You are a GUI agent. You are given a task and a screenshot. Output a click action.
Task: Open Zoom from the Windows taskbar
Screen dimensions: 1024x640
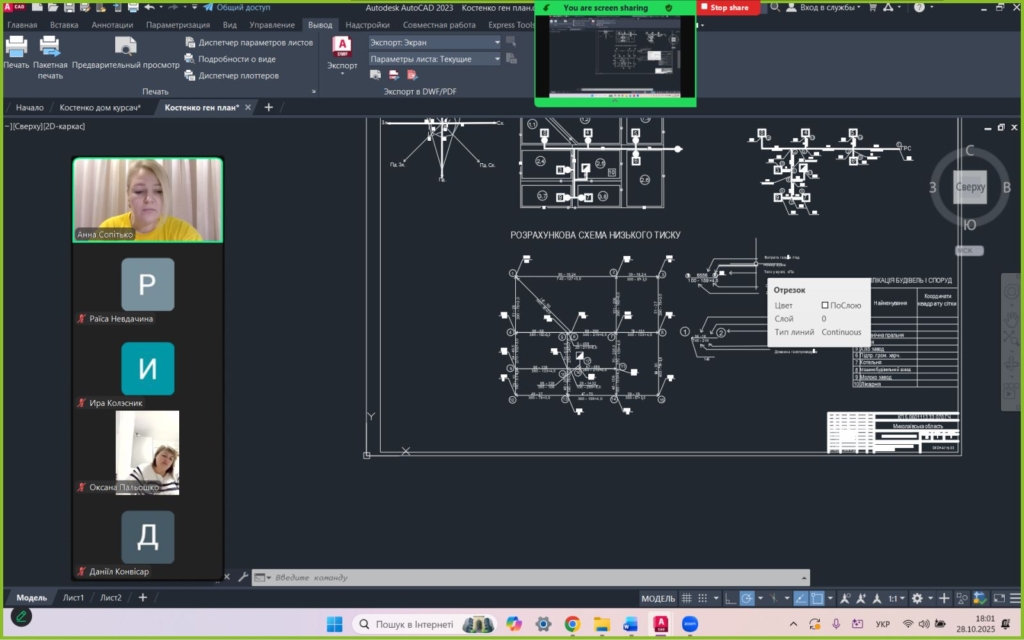pos(690,624)
